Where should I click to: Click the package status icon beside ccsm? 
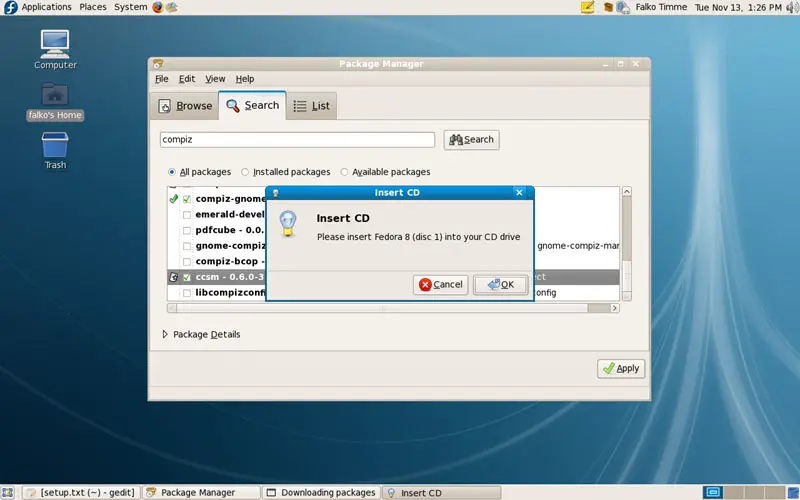pyautogui.click(x=173, y=277)
